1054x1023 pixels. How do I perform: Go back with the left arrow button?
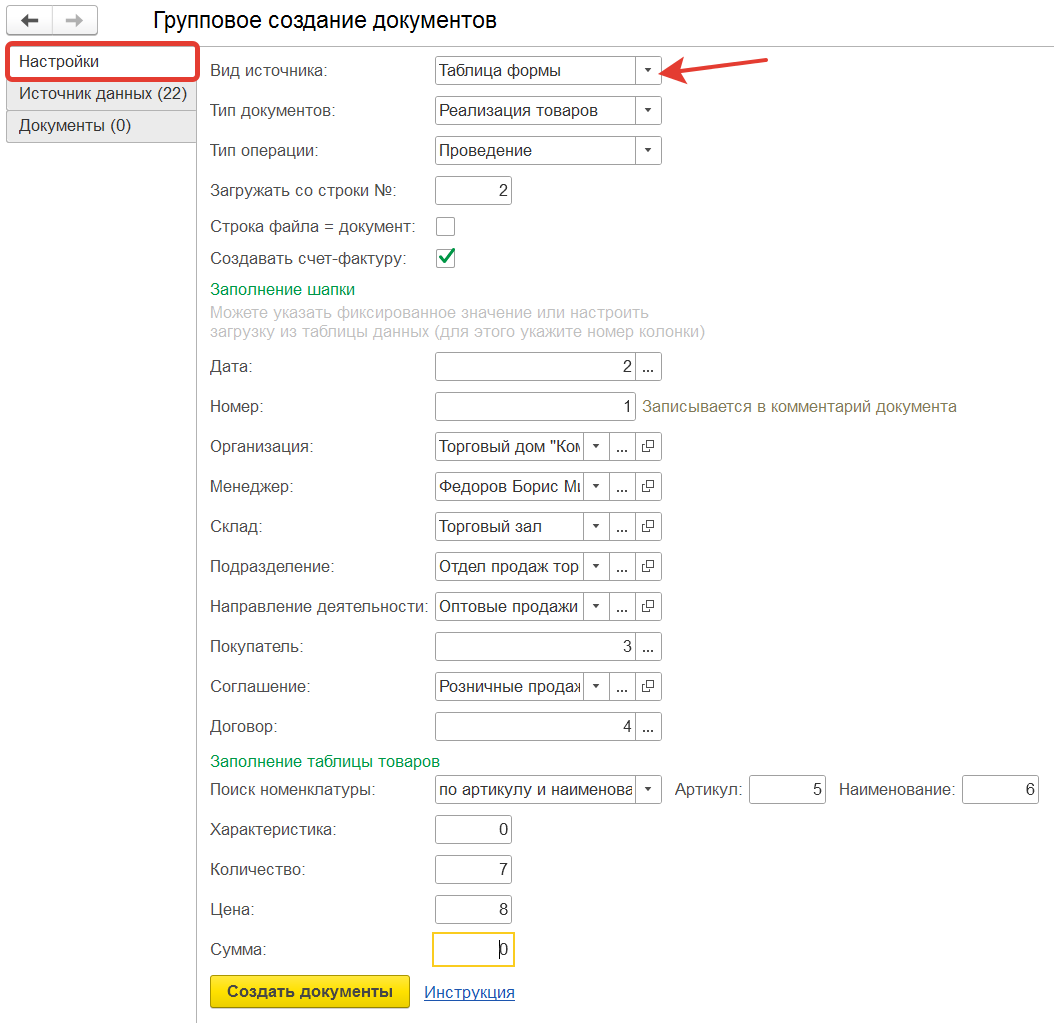point(30,20)
